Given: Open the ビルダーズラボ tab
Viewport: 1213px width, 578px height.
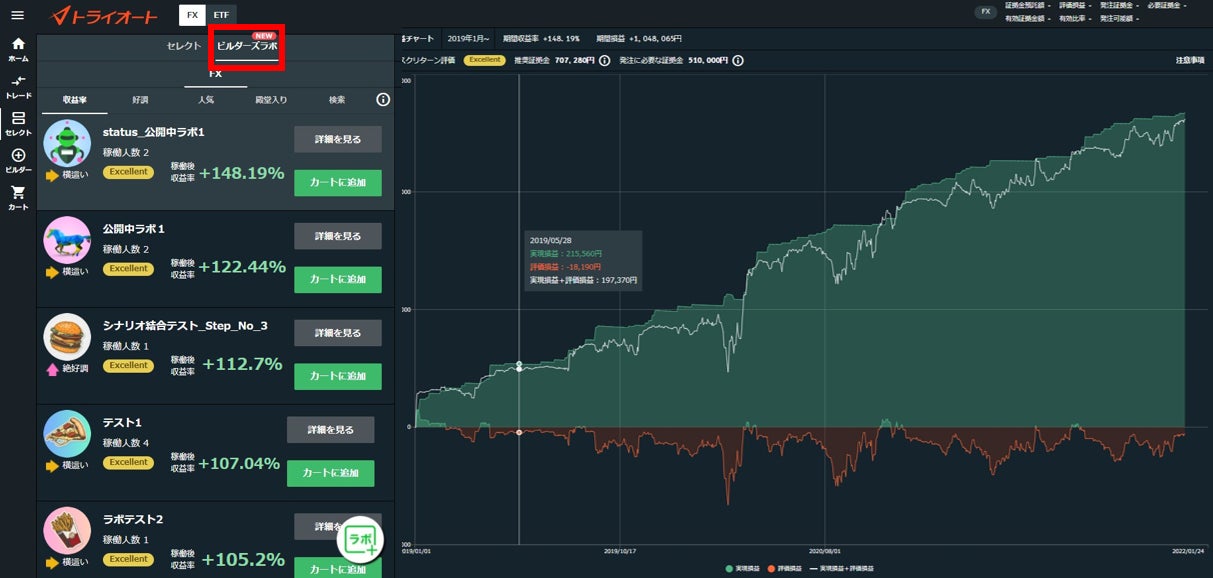Looking at the screenshot, I should point(247,46).
